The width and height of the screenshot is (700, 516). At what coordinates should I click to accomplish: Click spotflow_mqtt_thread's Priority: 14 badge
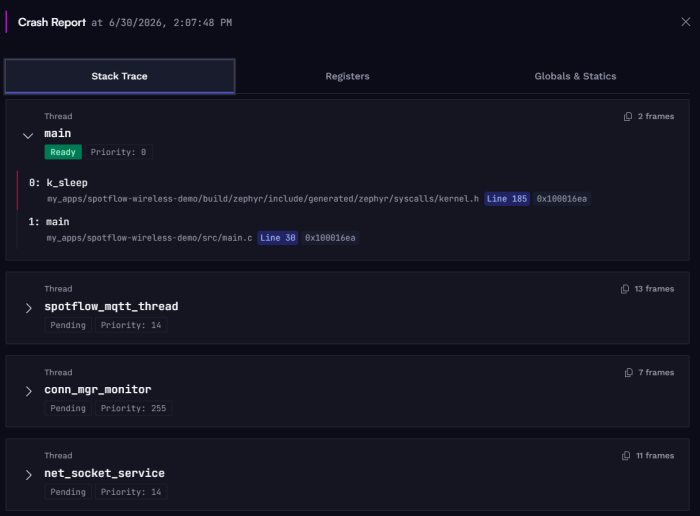[131, 325]
